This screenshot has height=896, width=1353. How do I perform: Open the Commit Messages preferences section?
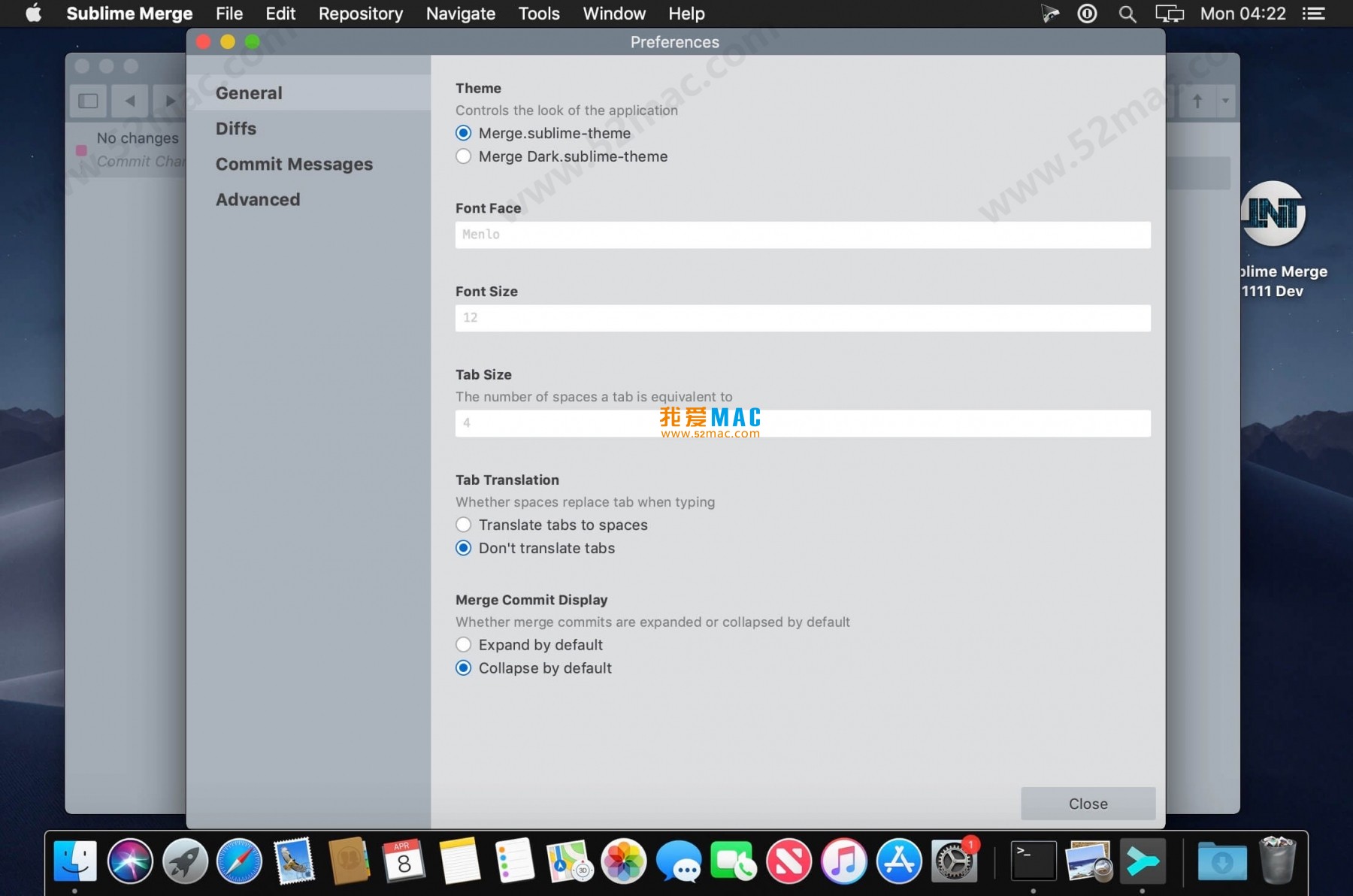coord(308,164)
